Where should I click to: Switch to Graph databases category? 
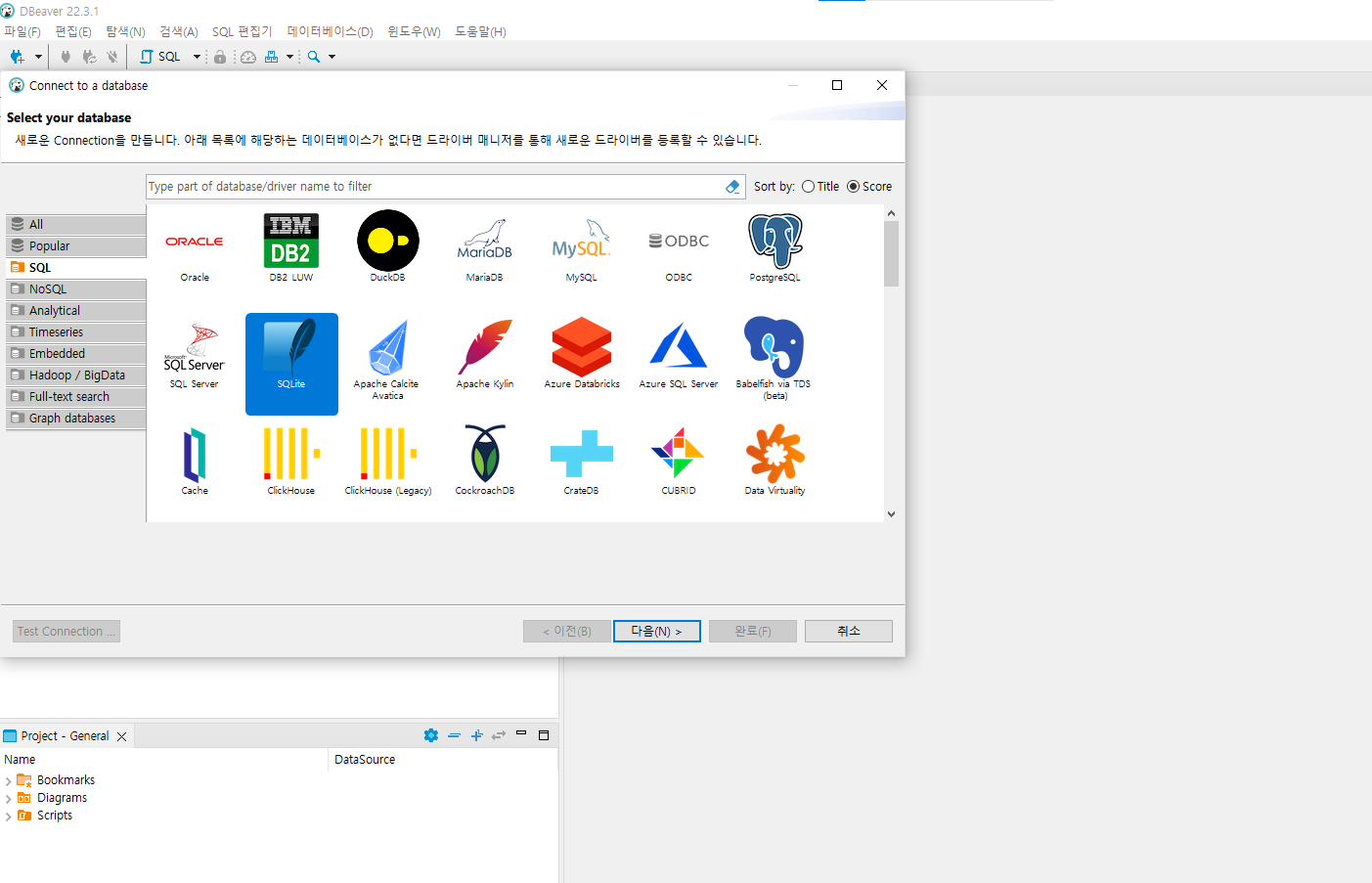[x=76, y=419]
